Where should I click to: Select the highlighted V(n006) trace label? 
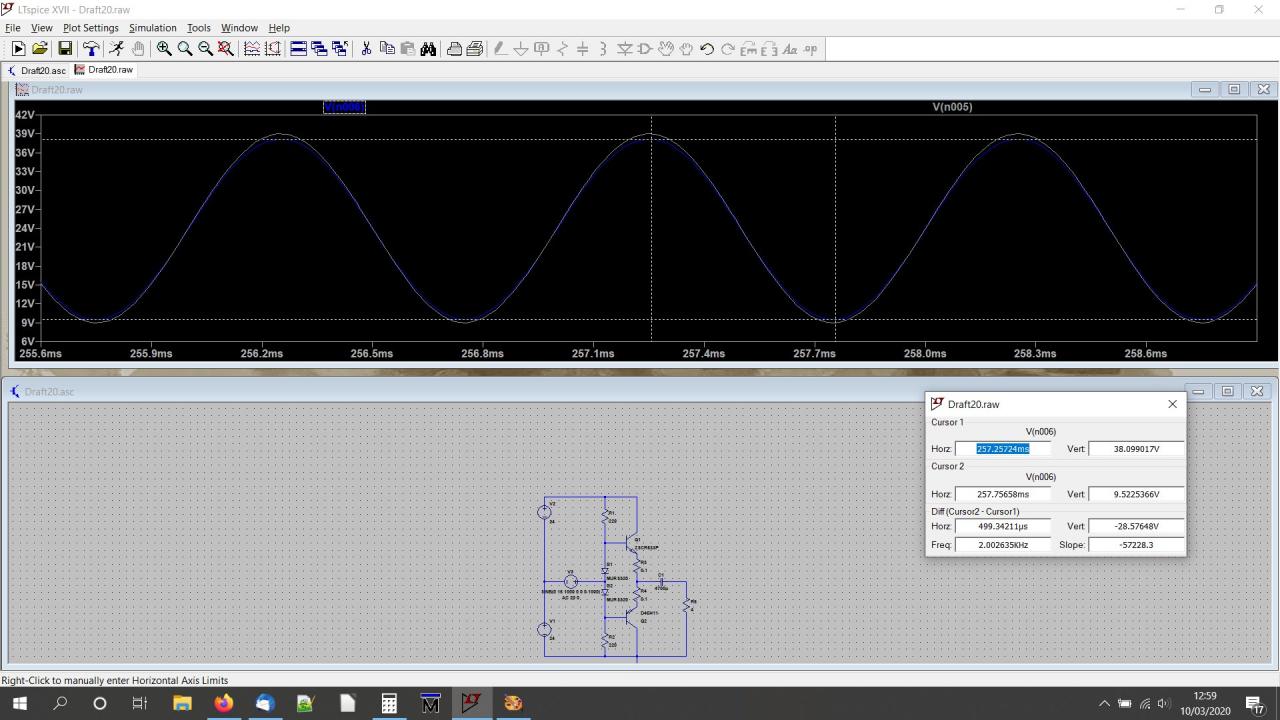tap(344, 107)
